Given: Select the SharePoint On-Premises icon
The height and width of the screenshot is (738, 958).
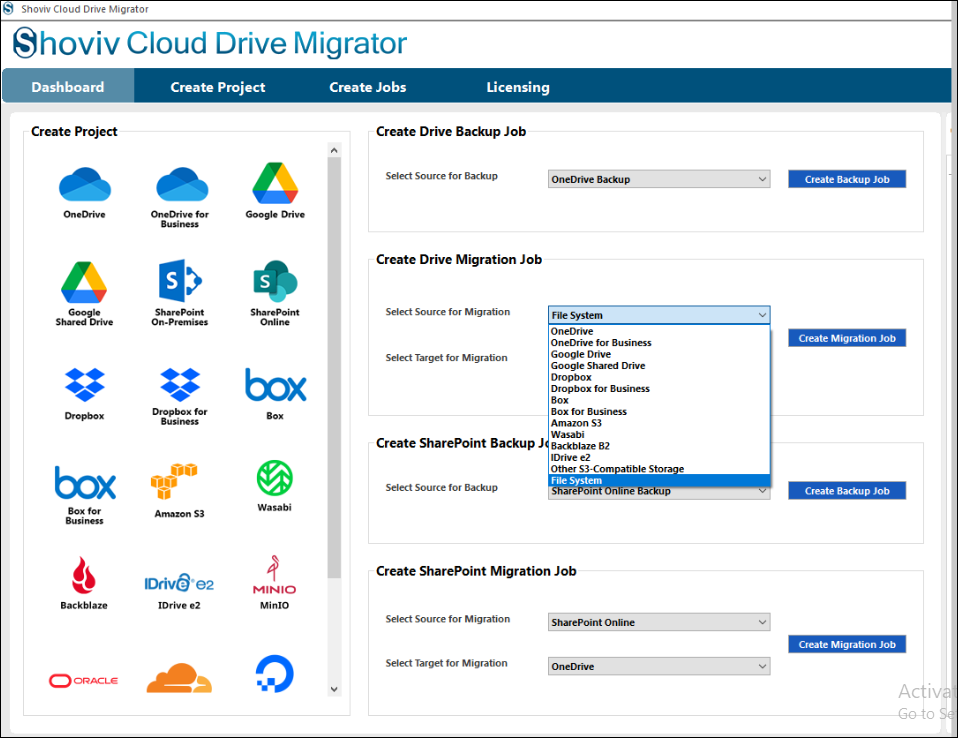Looking at the screenshot, I should tap(180, 281).
